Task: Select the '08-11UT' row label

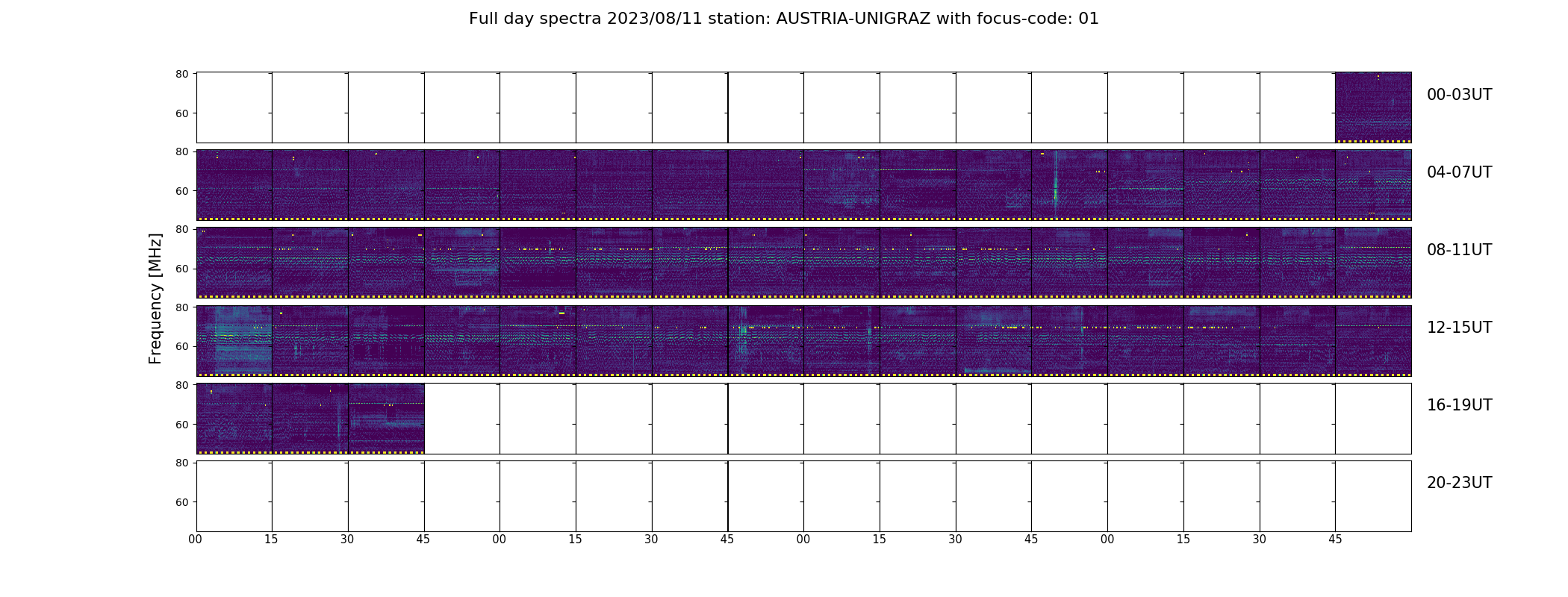Action: (1459, 250)
